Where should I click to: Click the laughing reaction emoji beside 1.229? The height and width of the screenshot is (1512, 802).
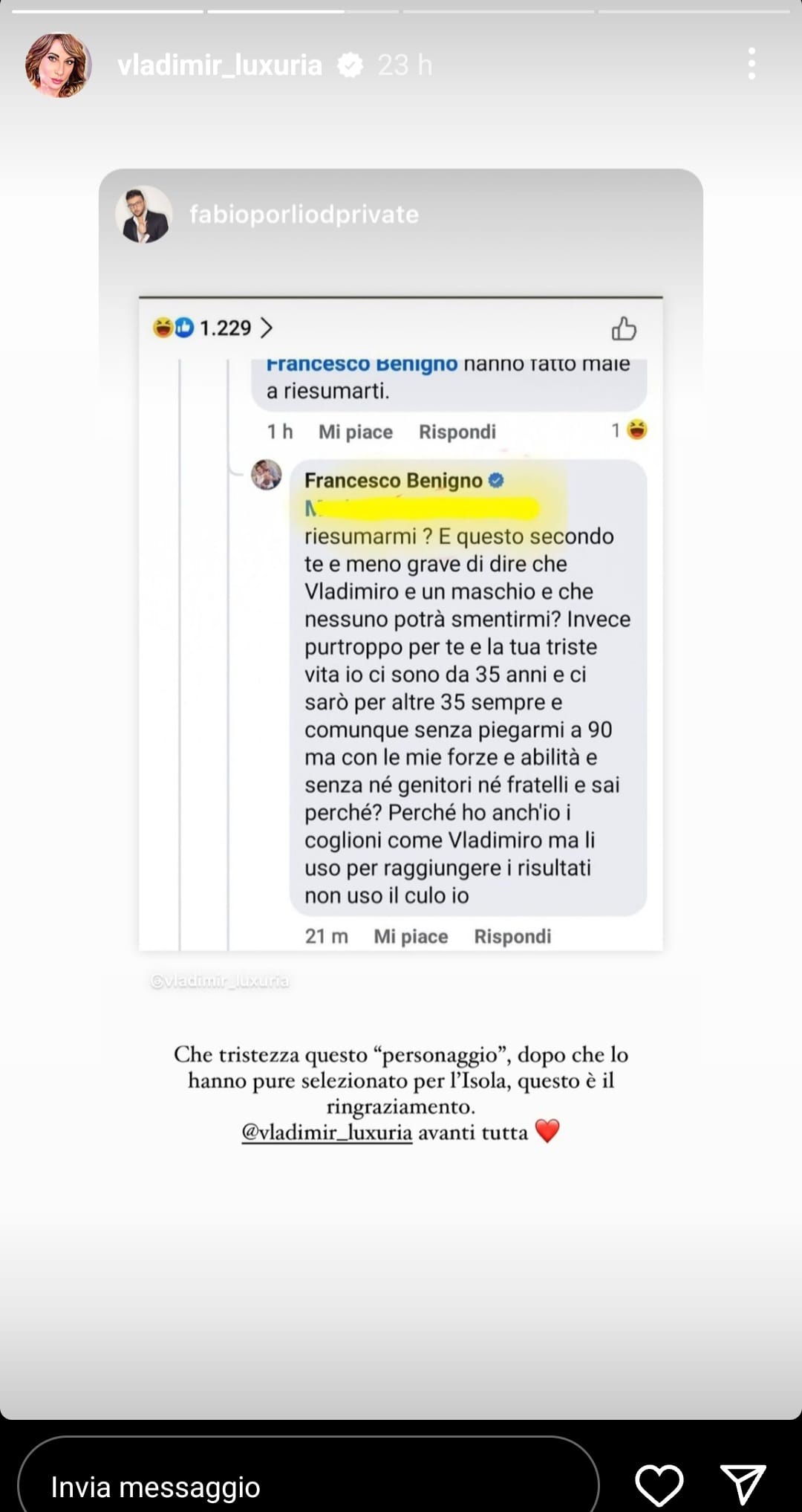163,328
